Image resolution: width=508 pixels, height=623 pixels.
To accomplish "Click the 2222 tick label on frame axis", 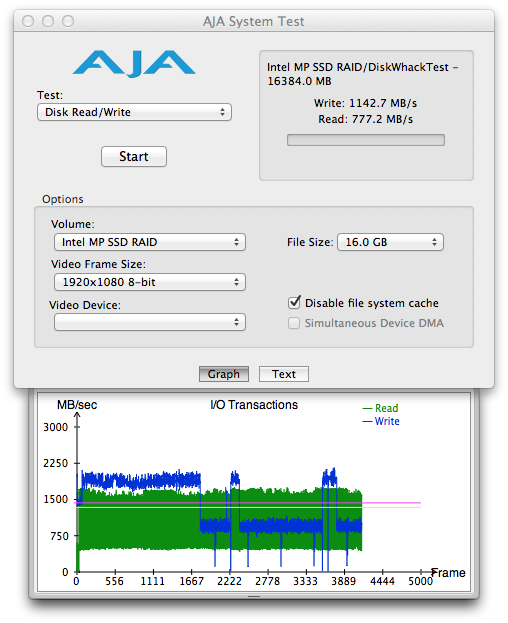I will pyautogui.click(x=229, y=581).
